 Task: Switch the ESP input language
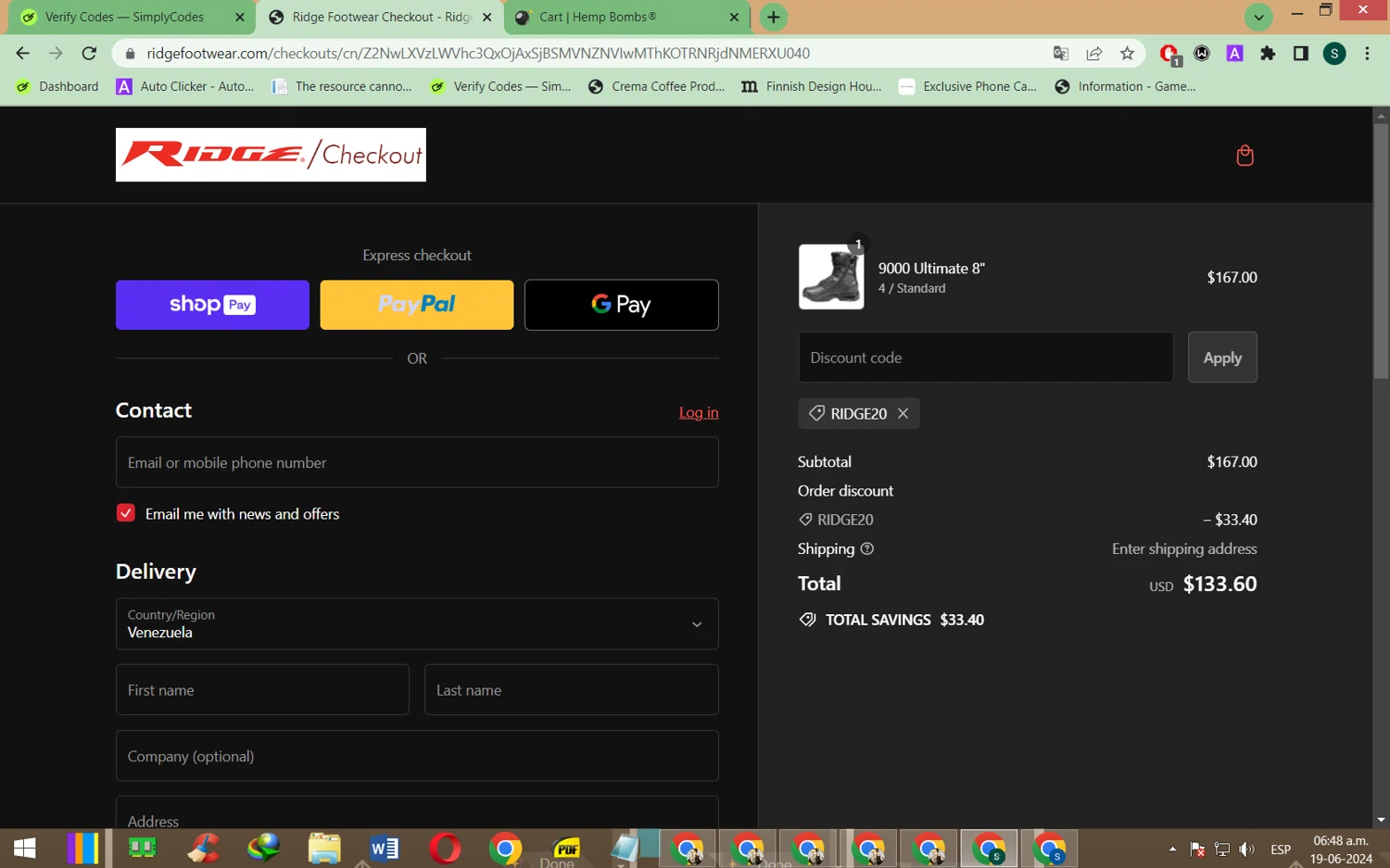click(x=1281, y=849)
